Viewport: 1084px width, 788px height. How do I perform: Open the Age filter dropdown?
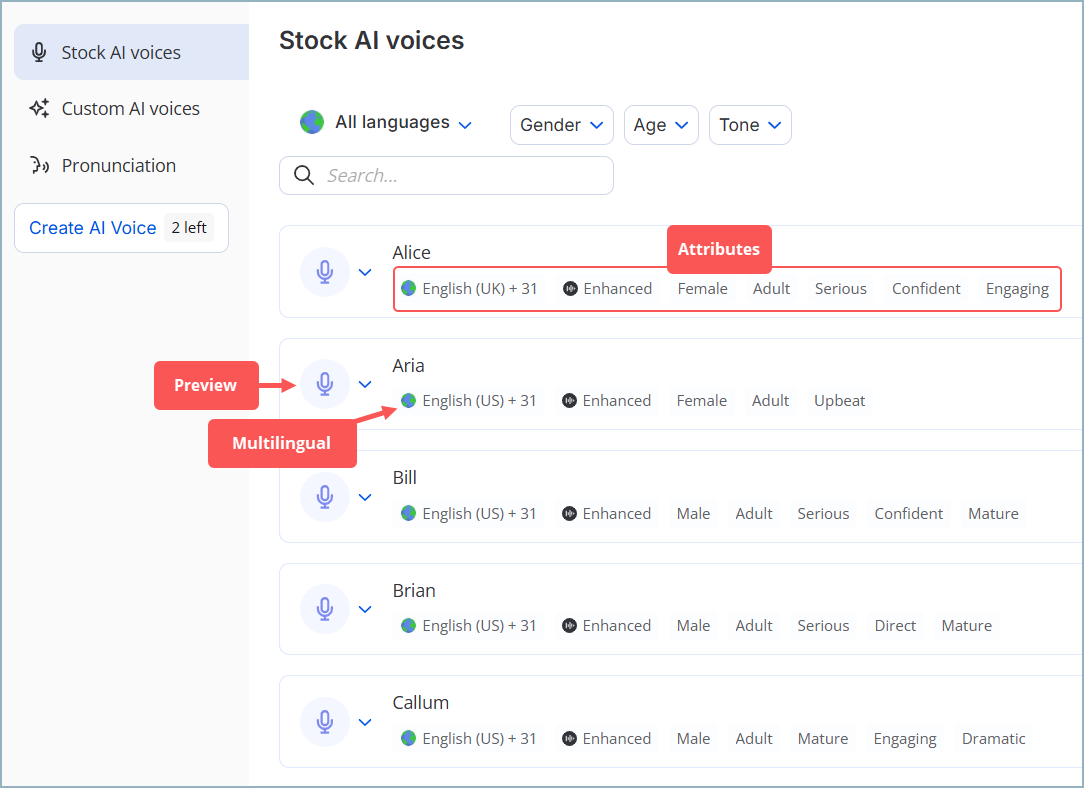660,125
